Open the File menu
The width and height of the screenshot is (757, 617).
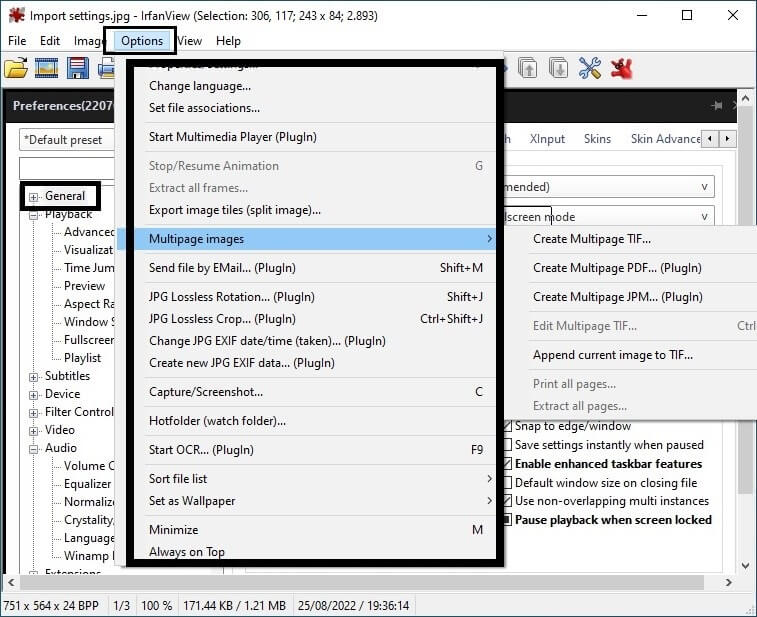point(17,41)
